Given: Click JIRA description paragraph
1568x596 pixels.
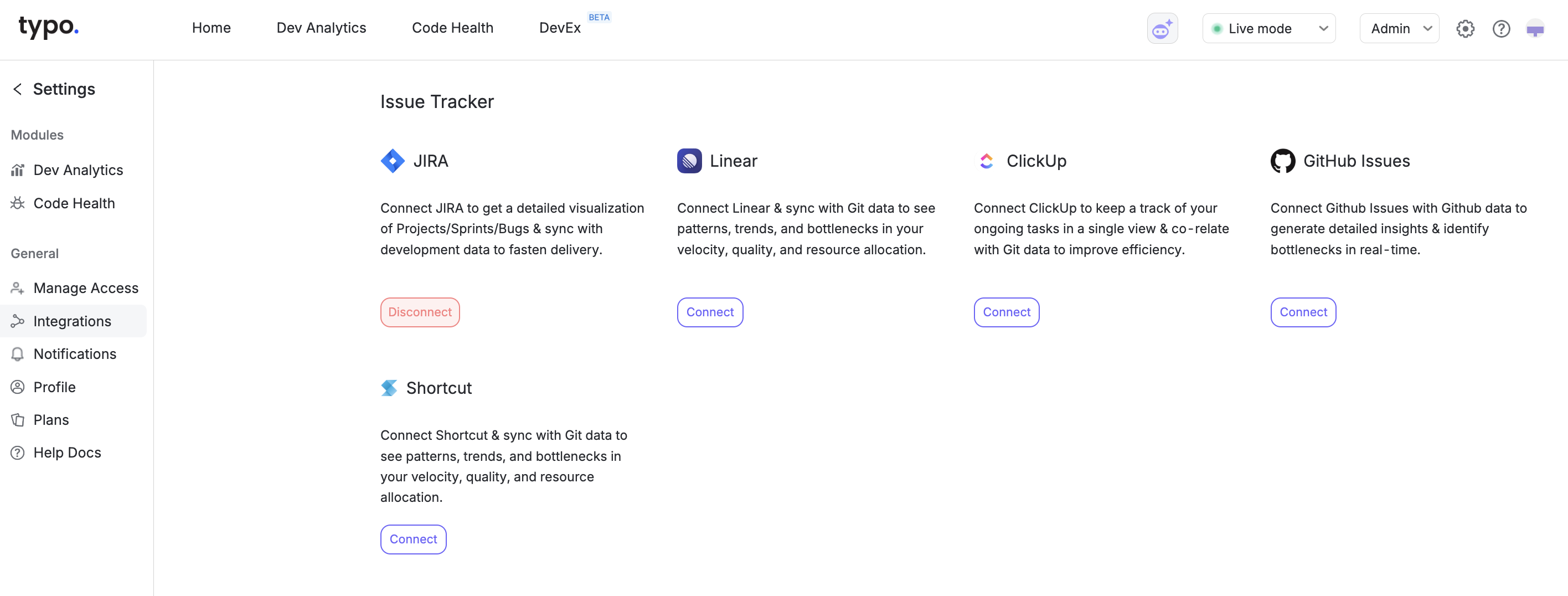Looking at the screenshot, I should tap(512, 229).
